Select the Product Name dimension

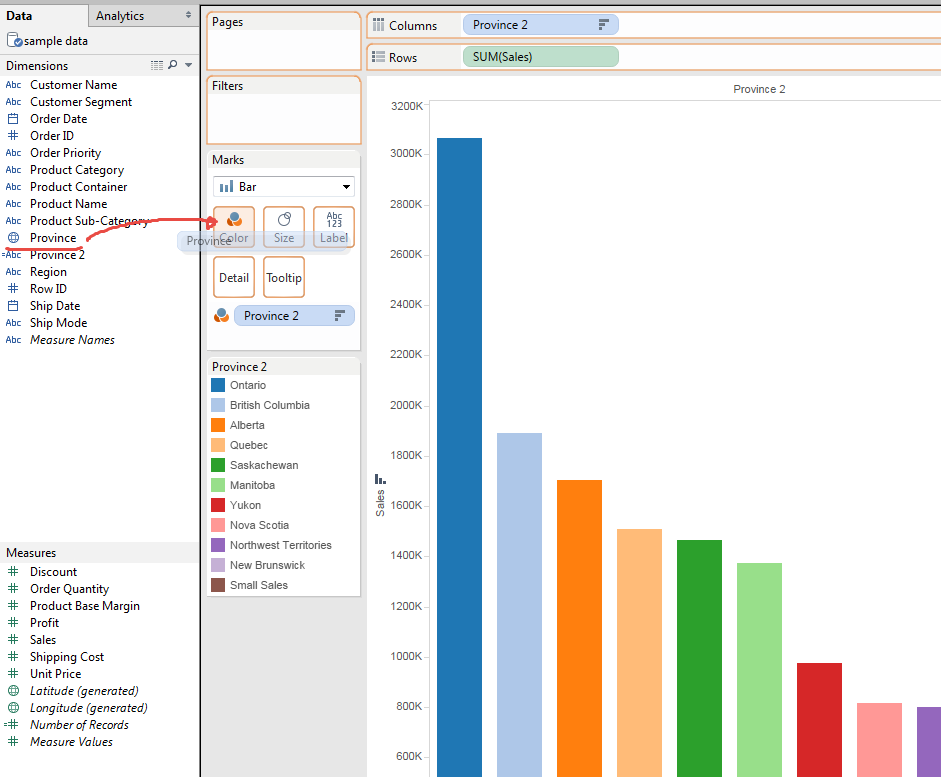[x=68, y=203]
